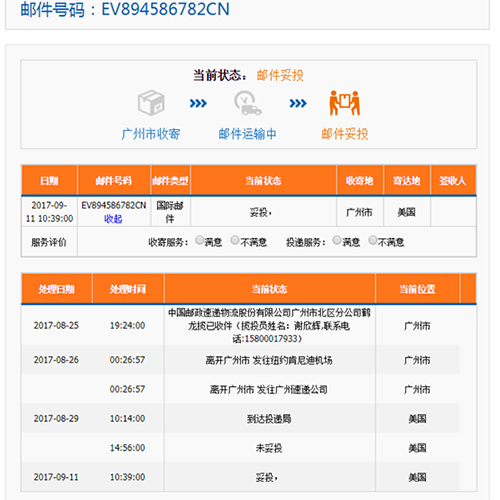Image resolution: width=500 pixels, height=500 pixels.
Task: Click tracking number EV894586782CN in table
Action: click(x=114, y=205)
